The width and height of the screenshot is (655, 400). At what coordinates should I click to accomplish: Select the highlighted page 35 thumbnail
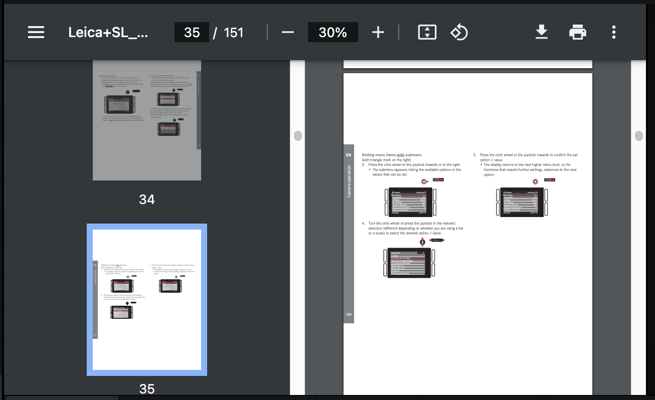click(x=147, y=300)
